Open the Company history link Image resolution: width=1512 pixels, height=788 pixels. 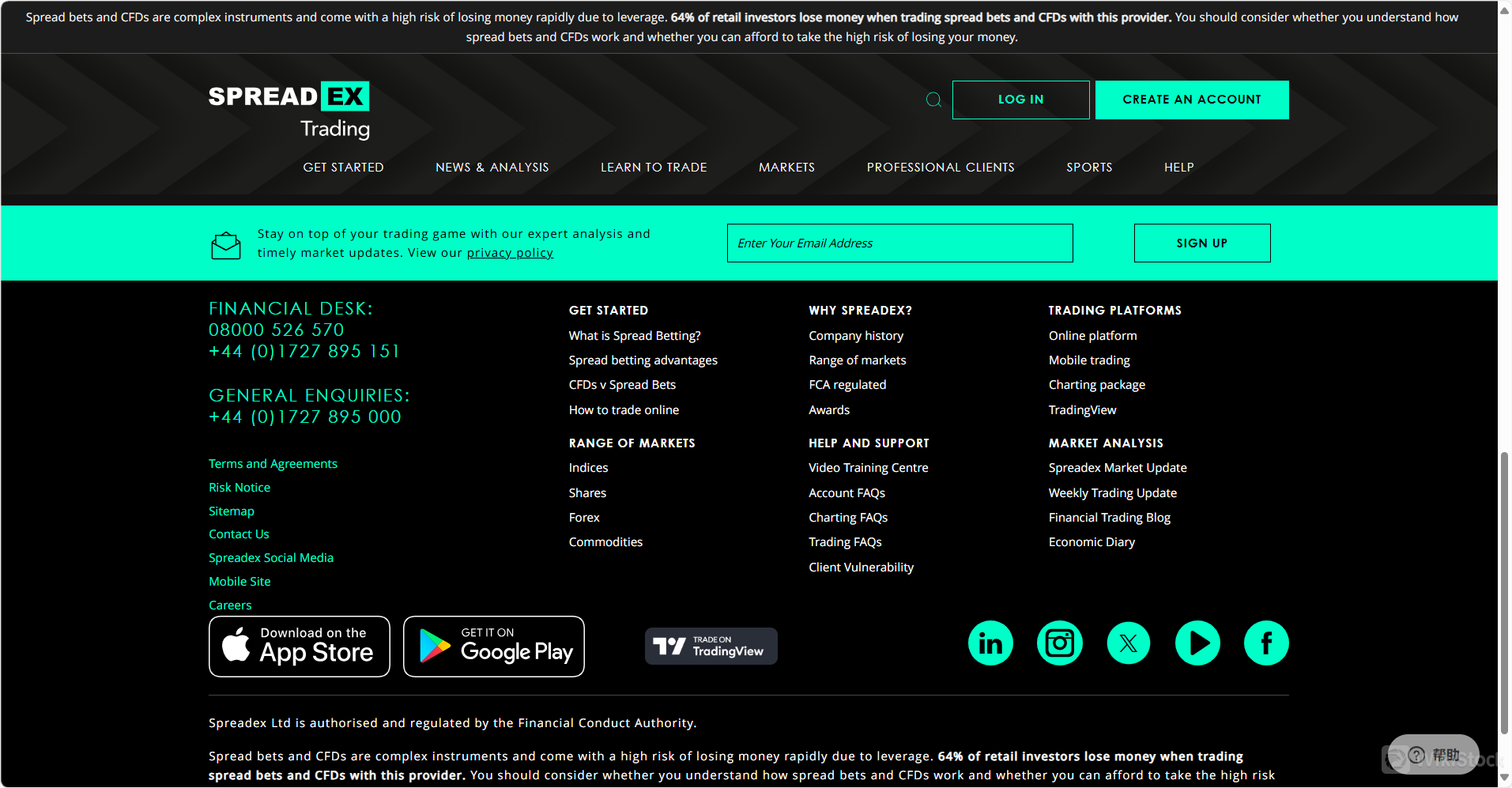[856, 336]
